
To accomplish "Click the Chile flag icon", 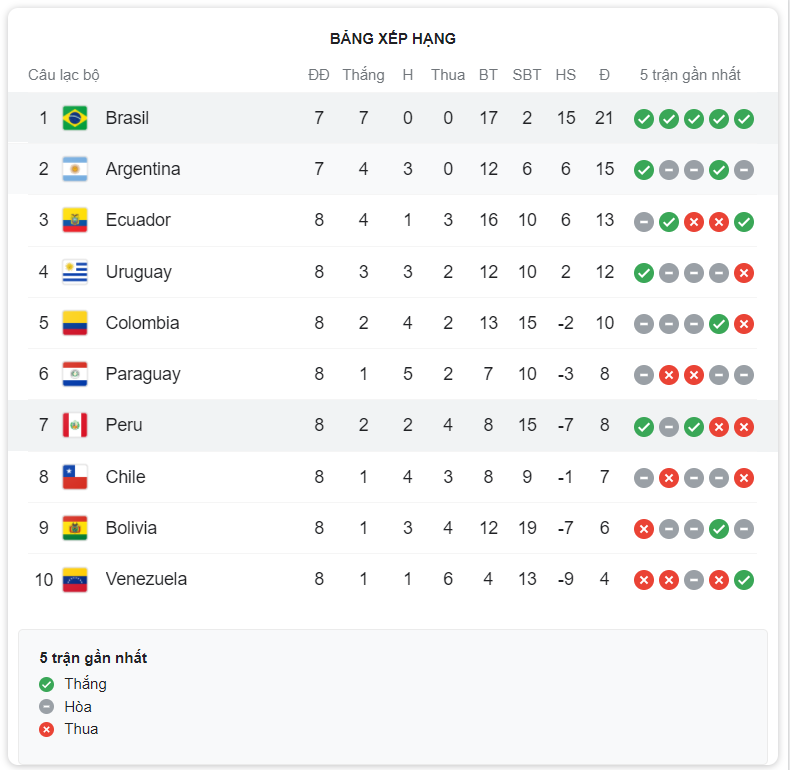I will click(75, 477).
